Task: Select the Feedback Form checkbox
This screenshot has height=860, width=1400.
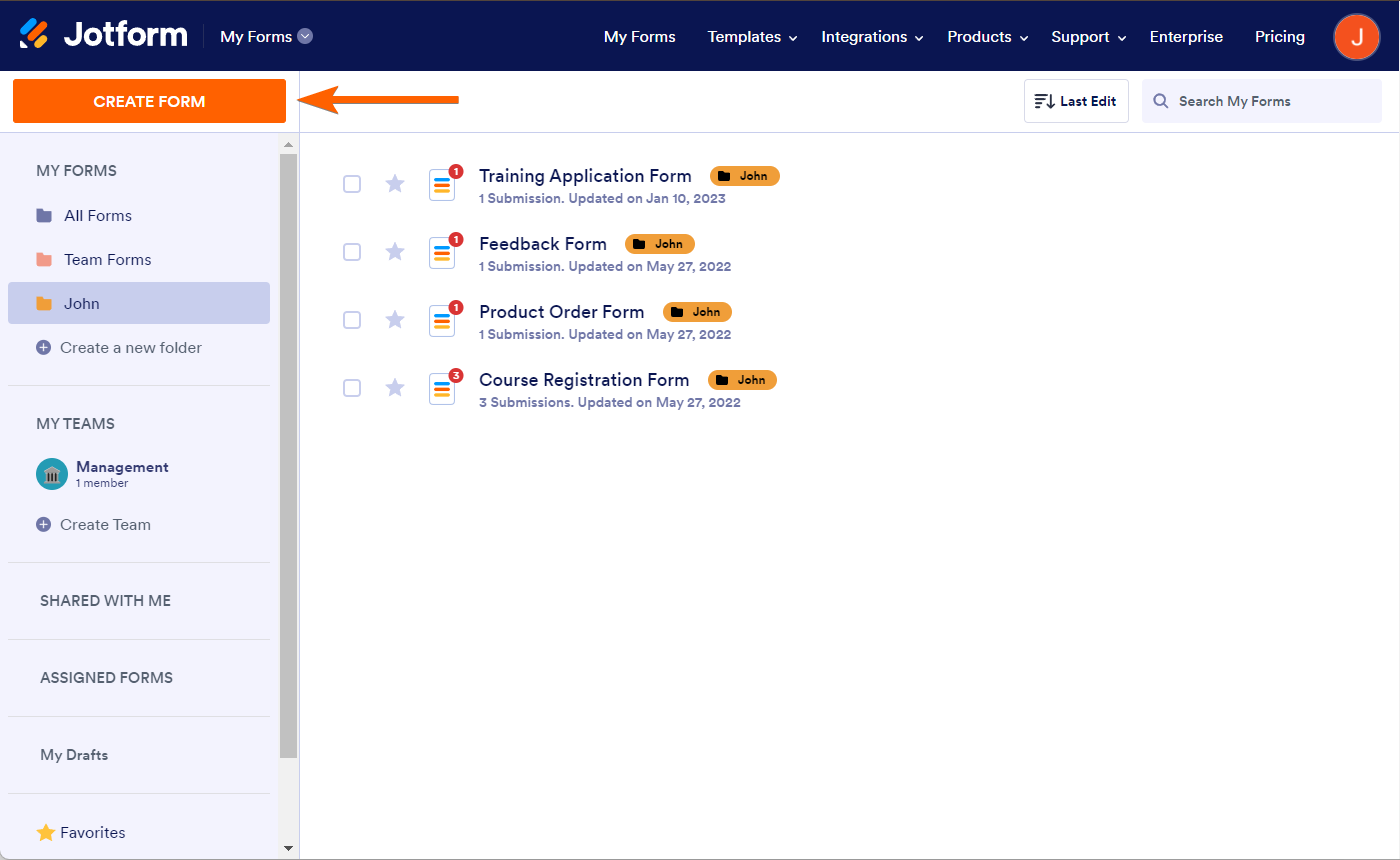Action: pyautogui.click(x=352, y=252)
